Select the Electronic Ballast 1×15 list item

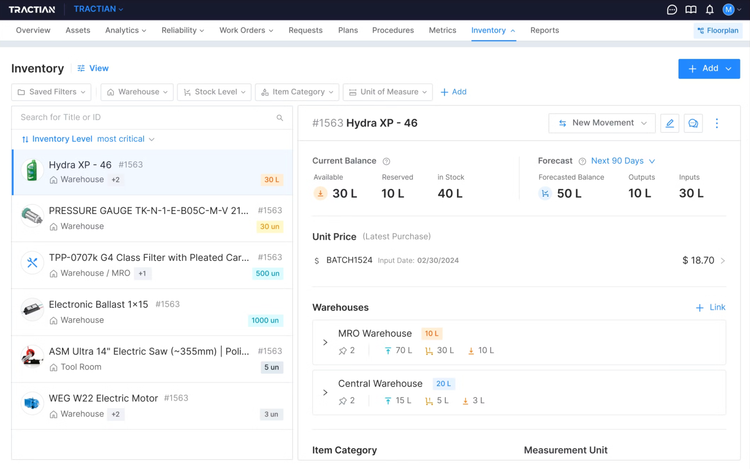click(x=152, y=312)
